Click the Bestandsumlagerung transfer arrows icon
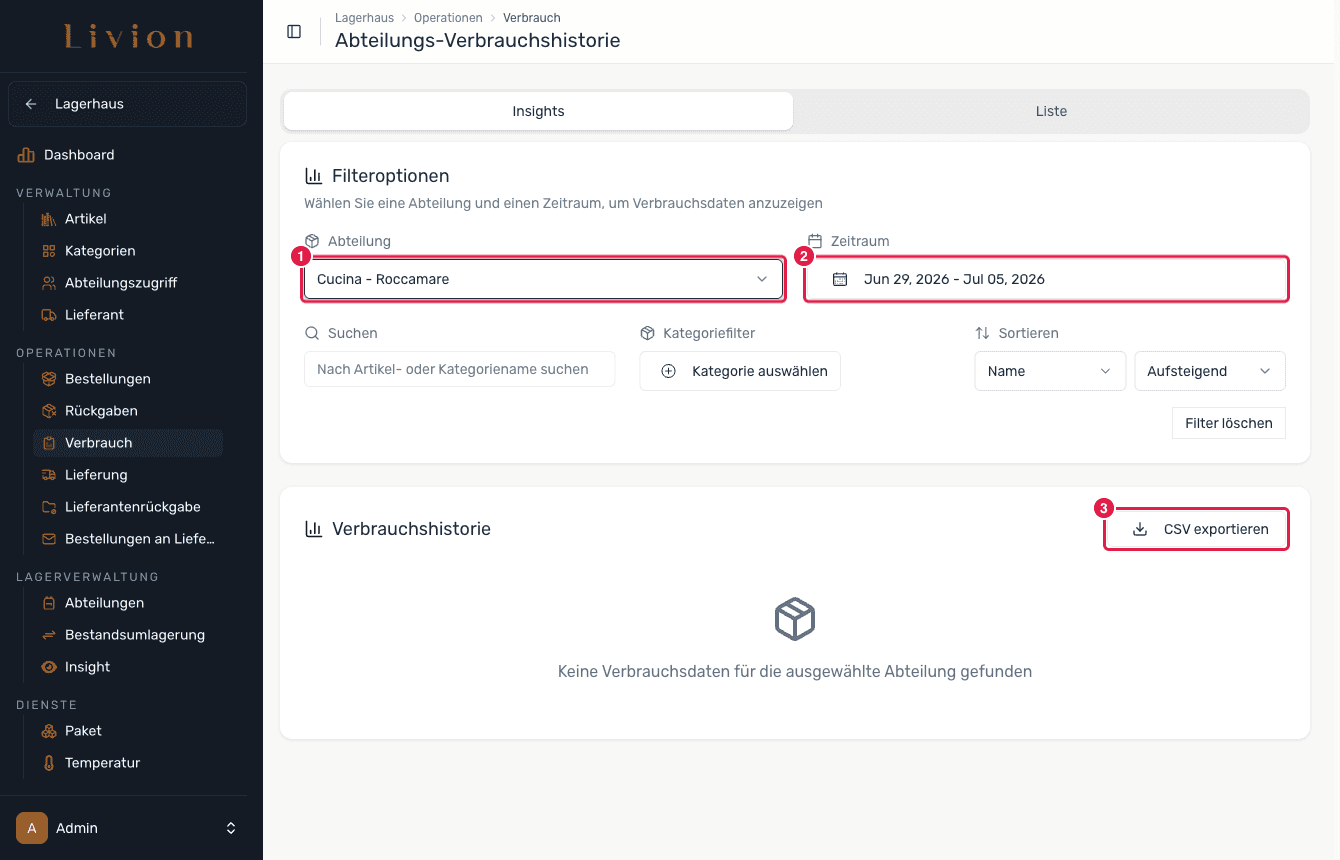 click(48, 635)
